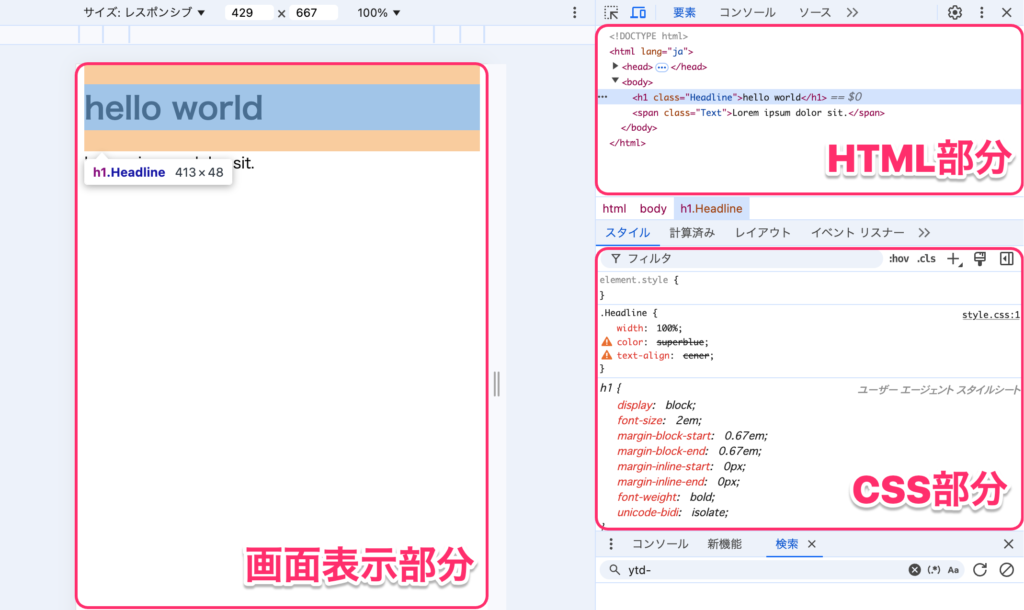Image resolution: width=1024 pixels, height=610 pixels.
Task: Activate the element inspector picker icon
Action: pos(612,13)
